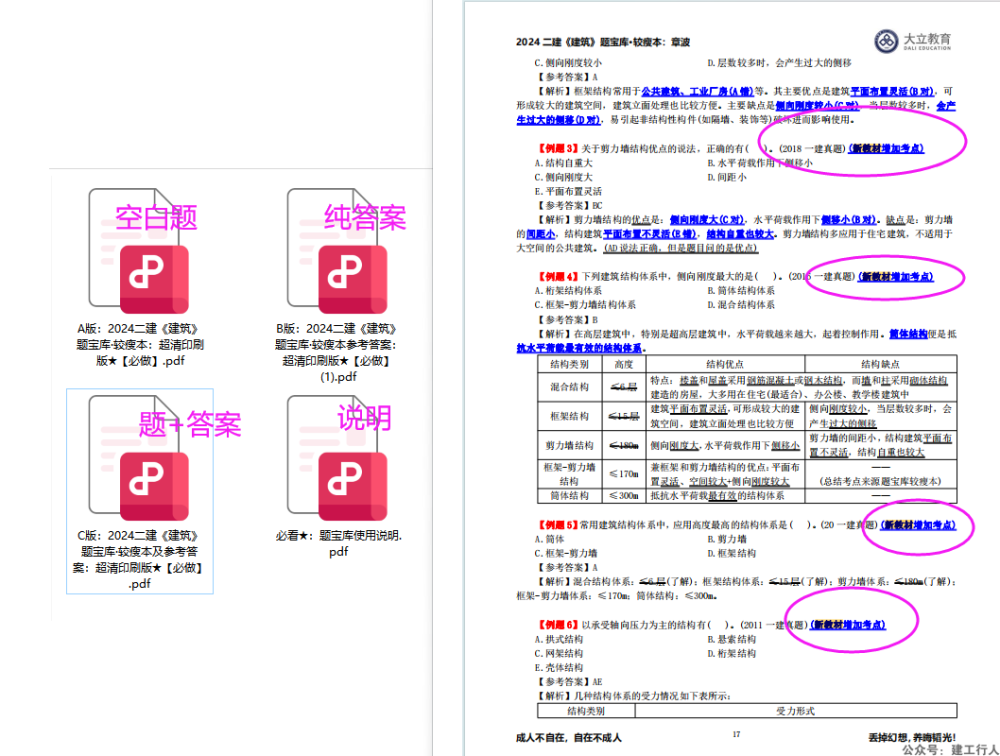Click option 'E. 壳体结构' under 例题6

(x=559, y=667)
